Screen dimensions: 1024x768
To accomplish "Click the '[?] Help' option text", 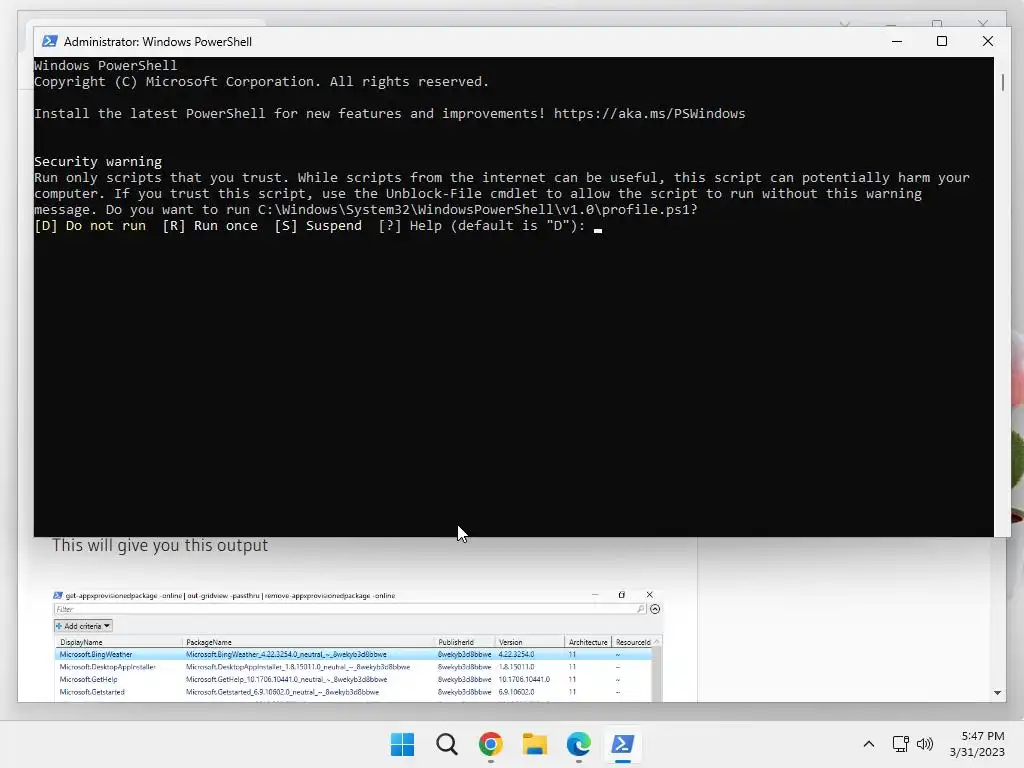I will (x=409, y=225).
